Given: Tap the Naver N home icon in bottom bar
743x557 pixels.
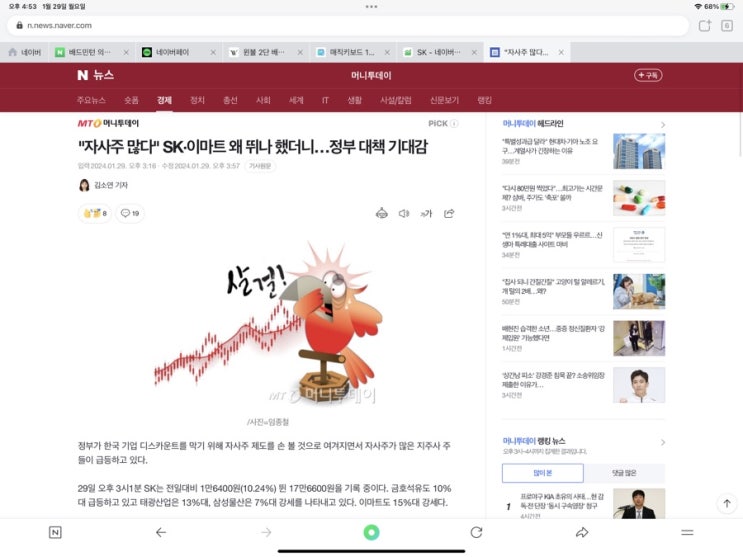Looking at the screenshot, I should pyautogui.click(x=55, y=532).
